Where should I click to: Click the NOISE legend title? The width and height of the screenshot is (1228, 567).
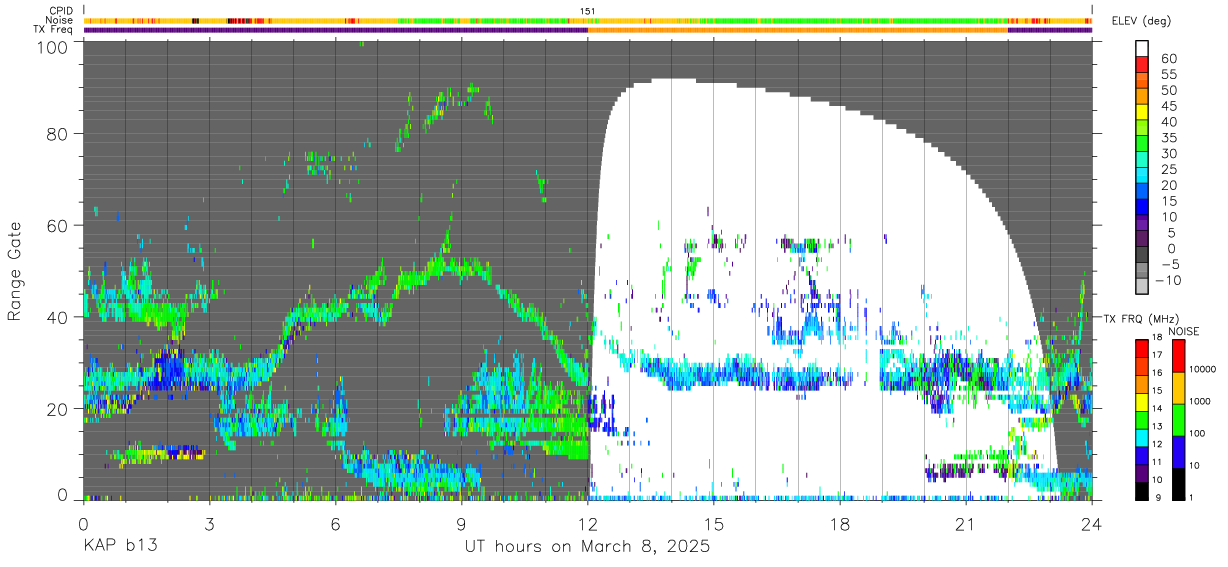(x=1184, y=331)
